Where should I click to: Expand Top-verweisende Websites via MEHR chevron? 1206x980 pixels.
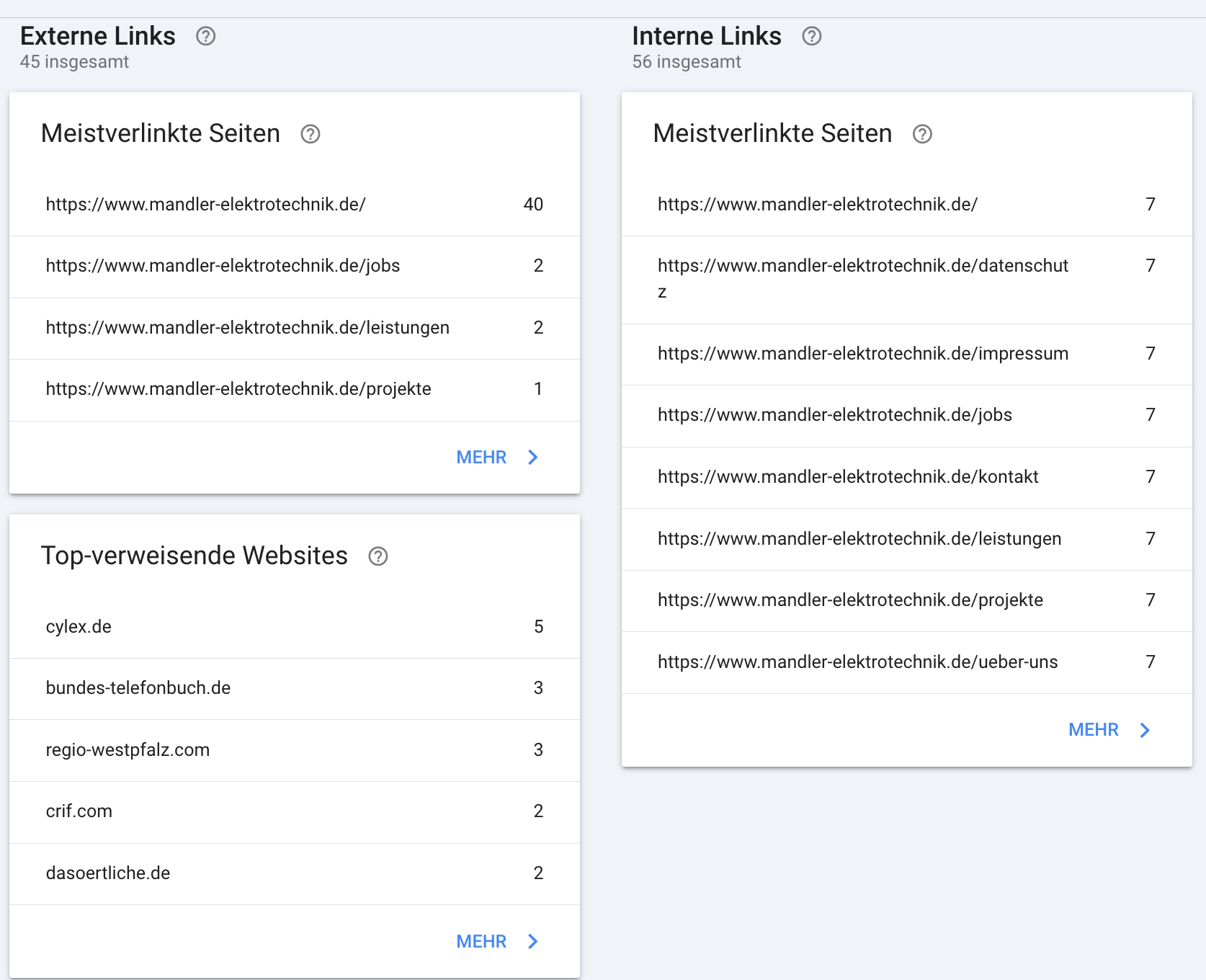coord(533,942)
